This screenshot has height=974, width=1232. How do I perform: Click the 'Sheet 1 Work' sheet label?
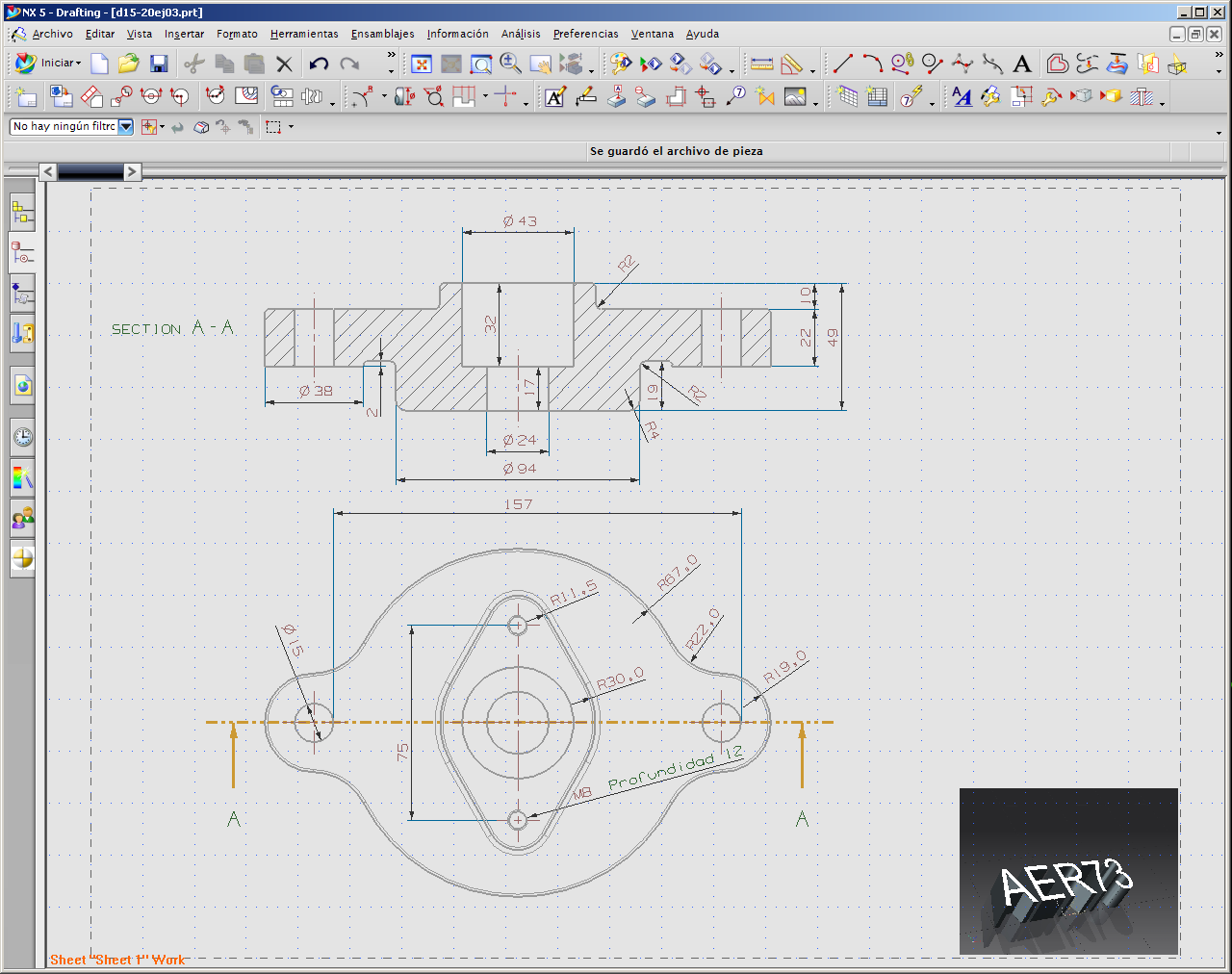pos(117,960)
